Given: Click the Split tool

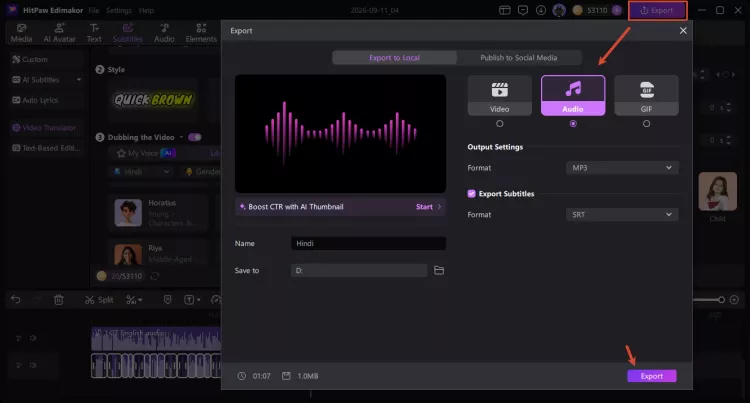Looking at the screenshot, I should (99, 300).
